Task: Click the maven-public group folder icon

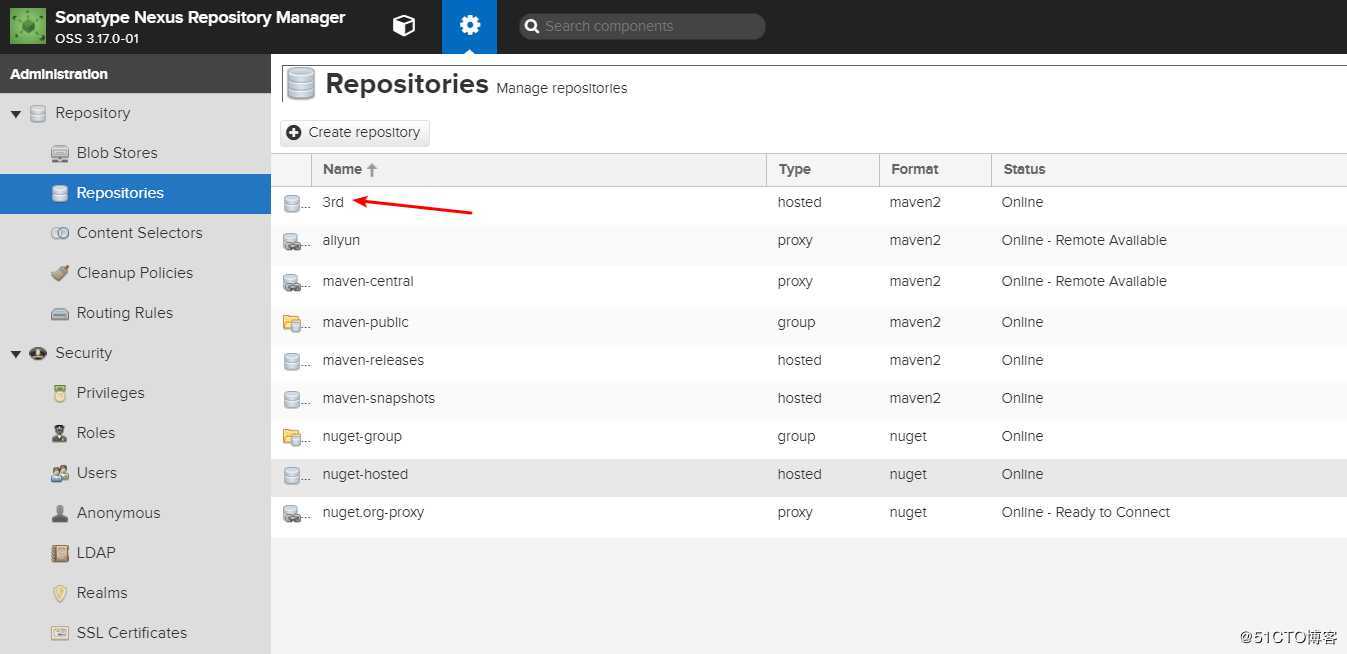Action: pos(292,323)
